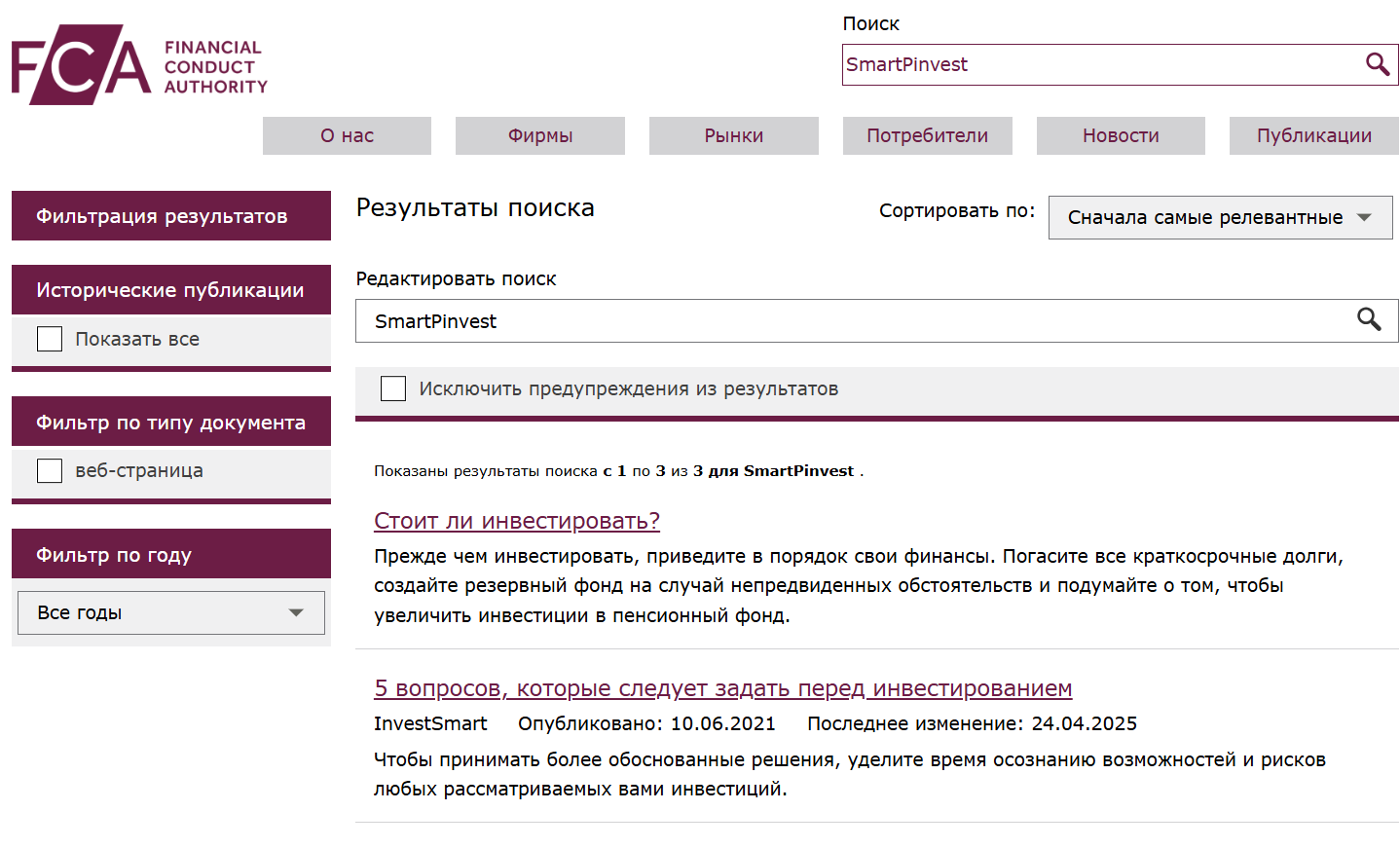1400x848 pixels.
Task: Open the Стоит ли инвестировать? search result
Action: click(516, 520)
